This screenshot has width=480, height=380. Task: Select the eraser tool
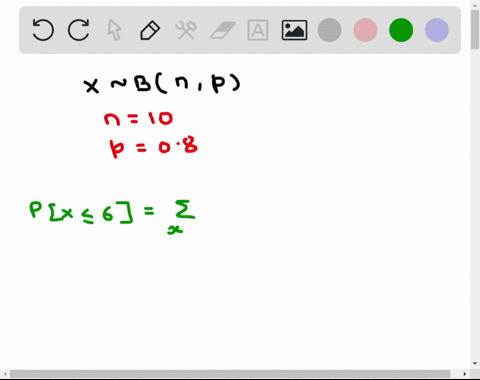point(223,30)
